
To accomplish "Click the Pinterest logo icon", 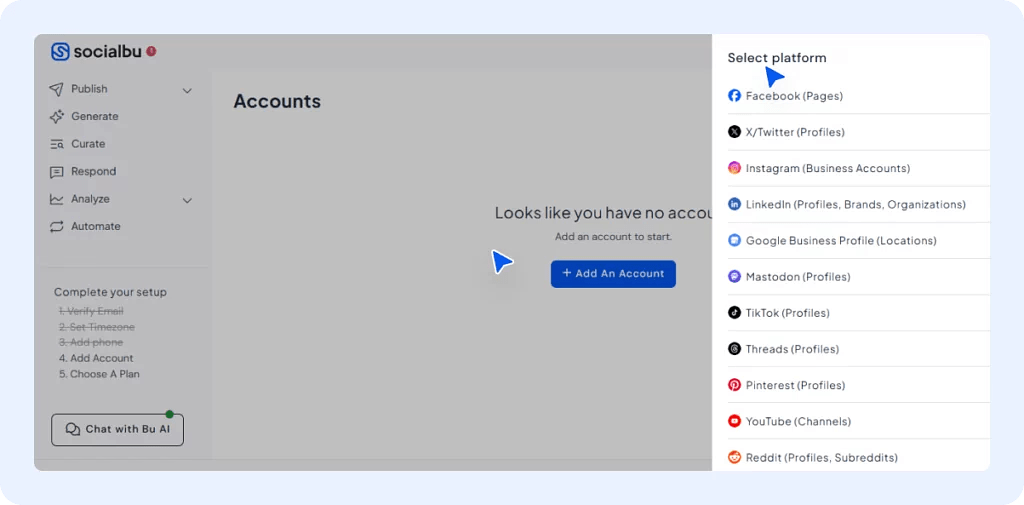I will 734,385.
